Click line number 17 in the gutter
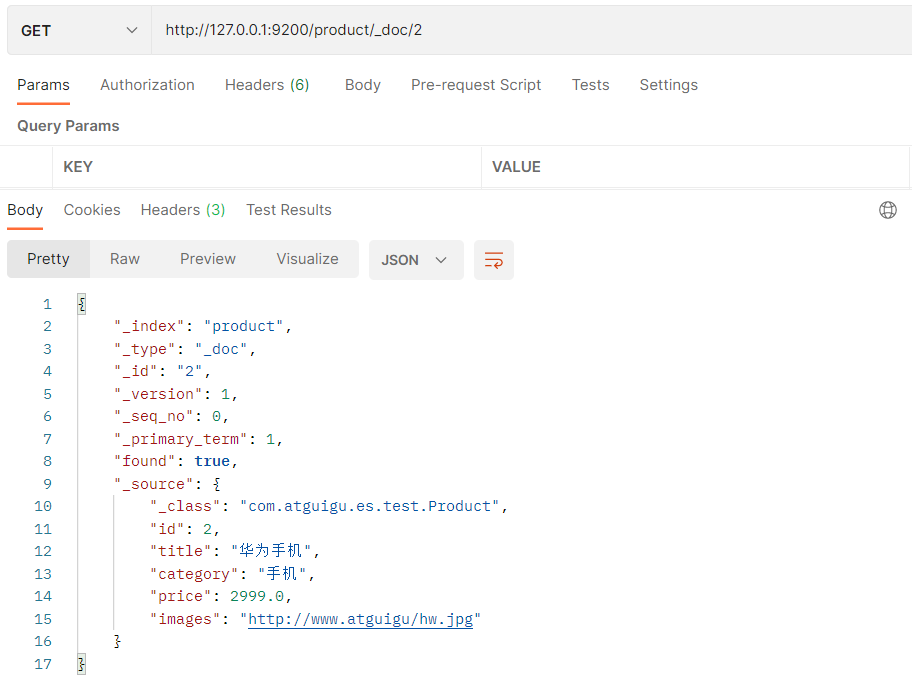Screen dimensions: 912x679 tap(42, 664)
